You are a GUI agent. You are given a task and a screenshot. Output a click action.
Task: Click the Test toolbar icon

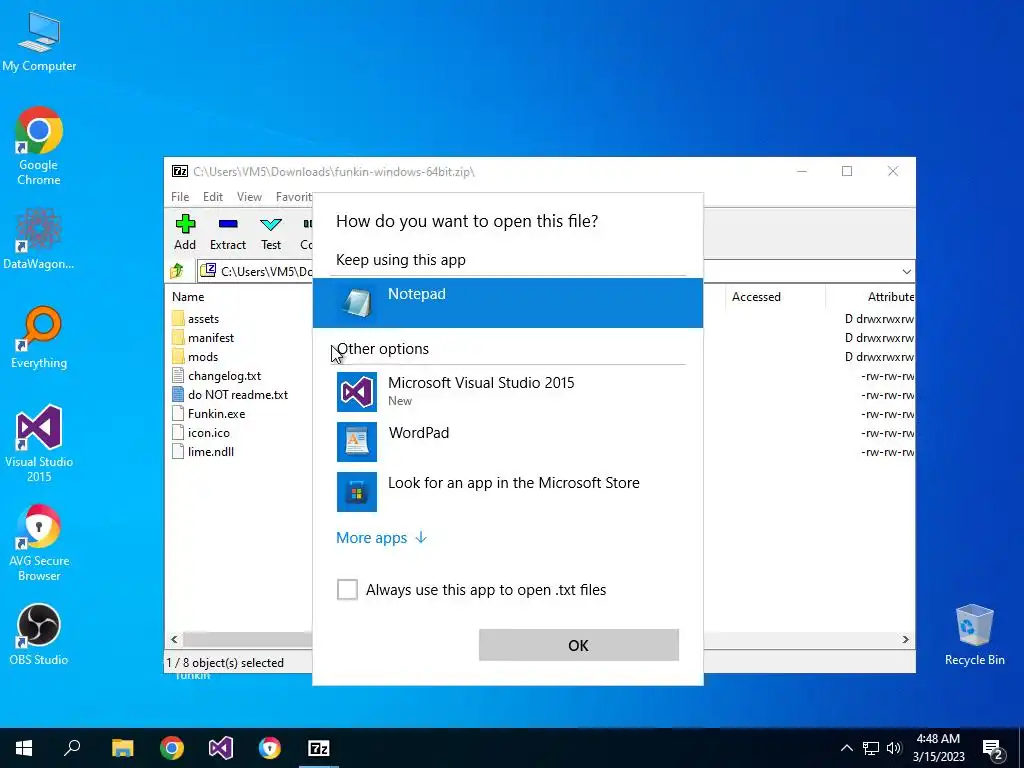coord(271,232)
